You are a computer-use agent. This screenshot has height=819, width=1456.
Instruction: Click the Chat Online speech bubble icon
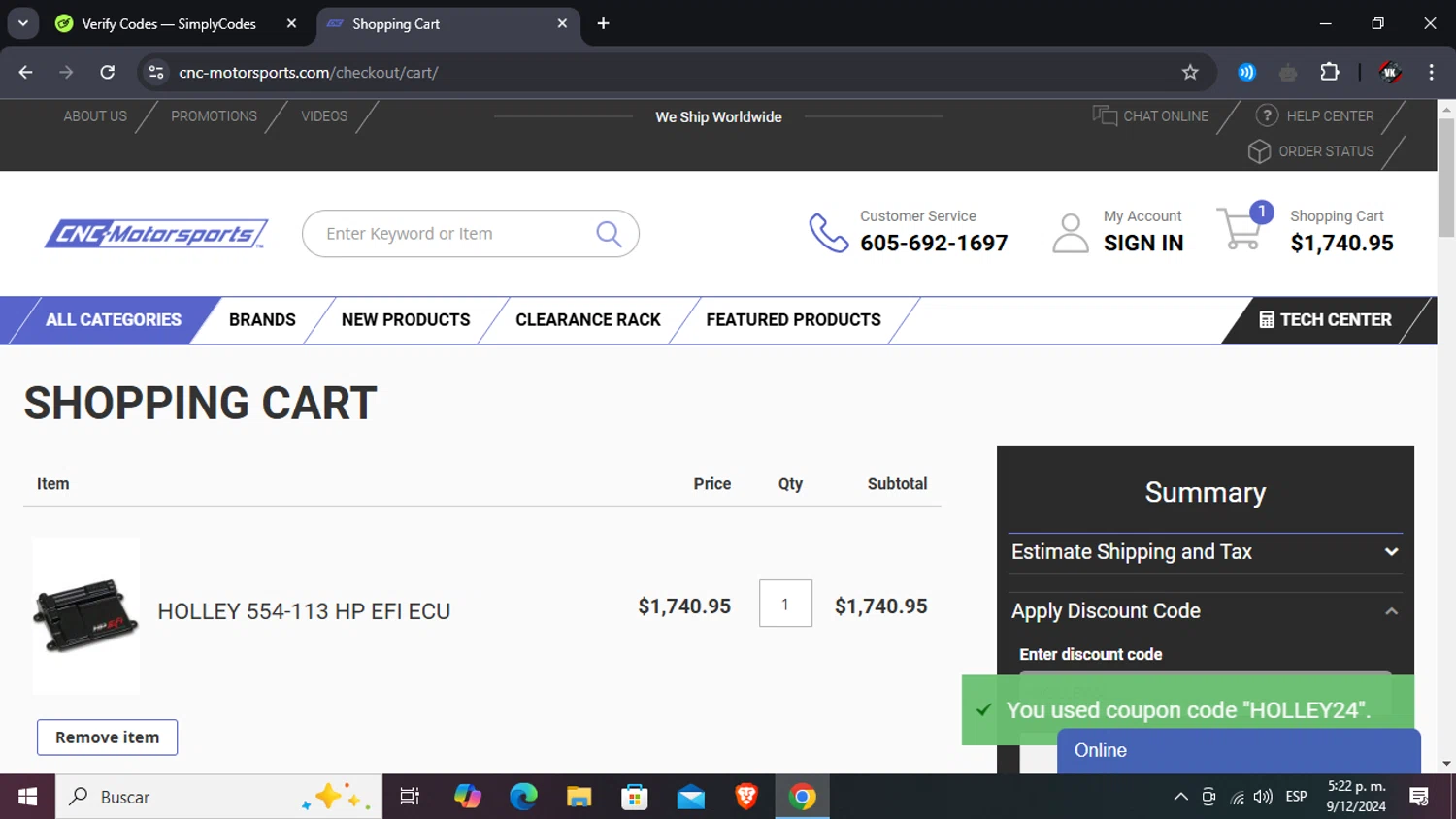1105,115
